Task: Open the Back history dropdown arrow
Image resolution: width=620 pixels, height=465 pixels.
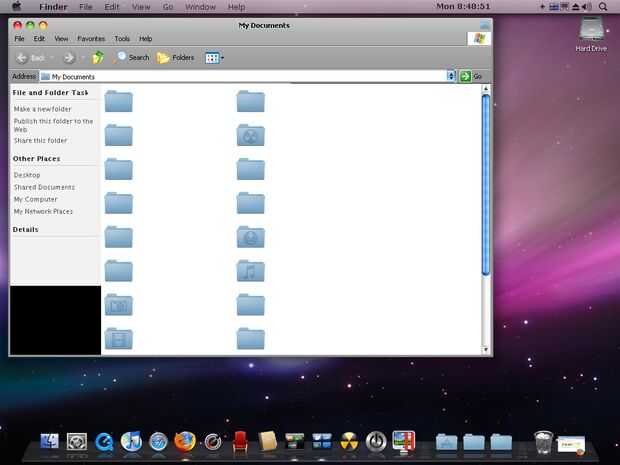Action: click(52, 58)
